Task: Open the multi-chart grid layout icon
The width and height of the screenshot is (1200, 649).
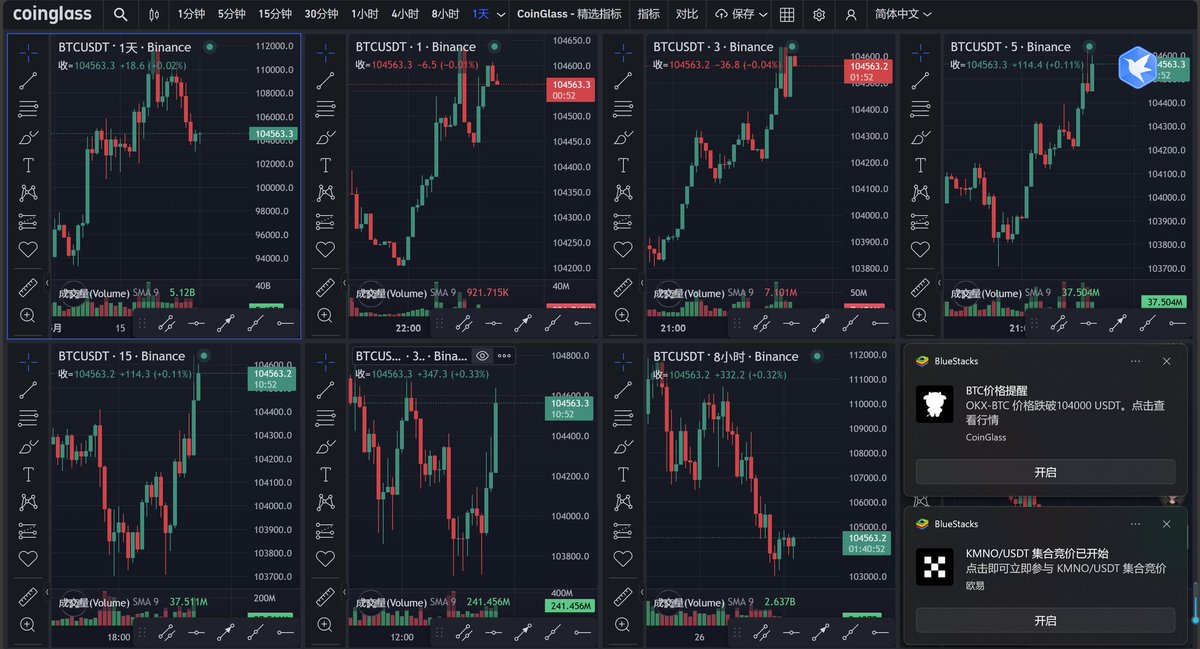Action: click(x=787, y=15)
